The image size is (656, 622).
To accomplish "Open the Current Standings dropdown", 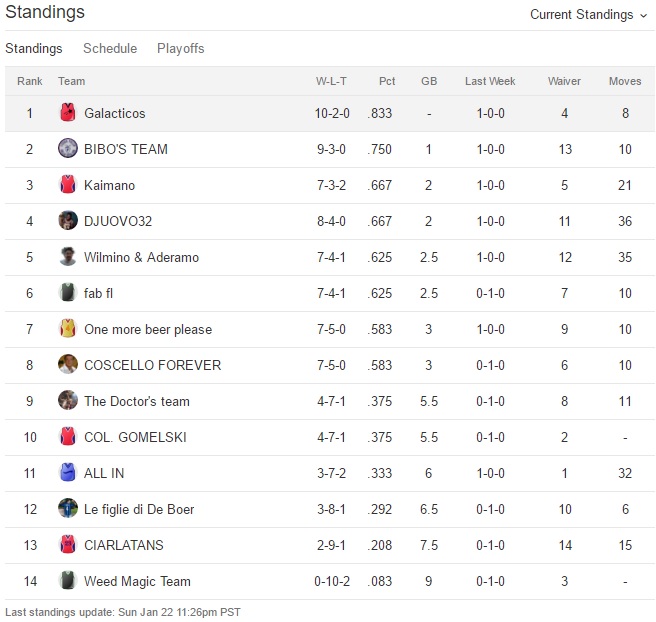I will (x=588, y=14).
